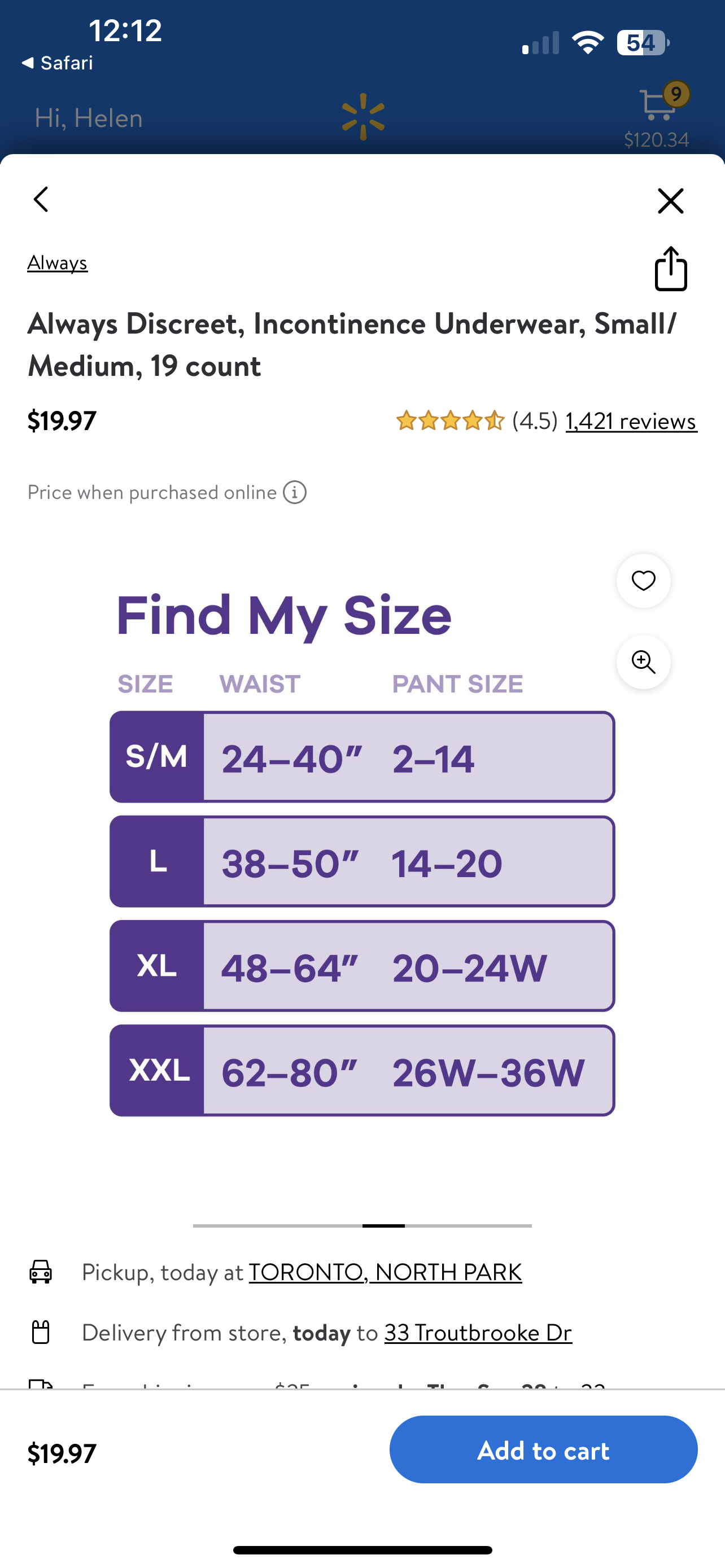Tap the back chevron arrow
The height and width of the screenshot is (1568, 725).
41,200
